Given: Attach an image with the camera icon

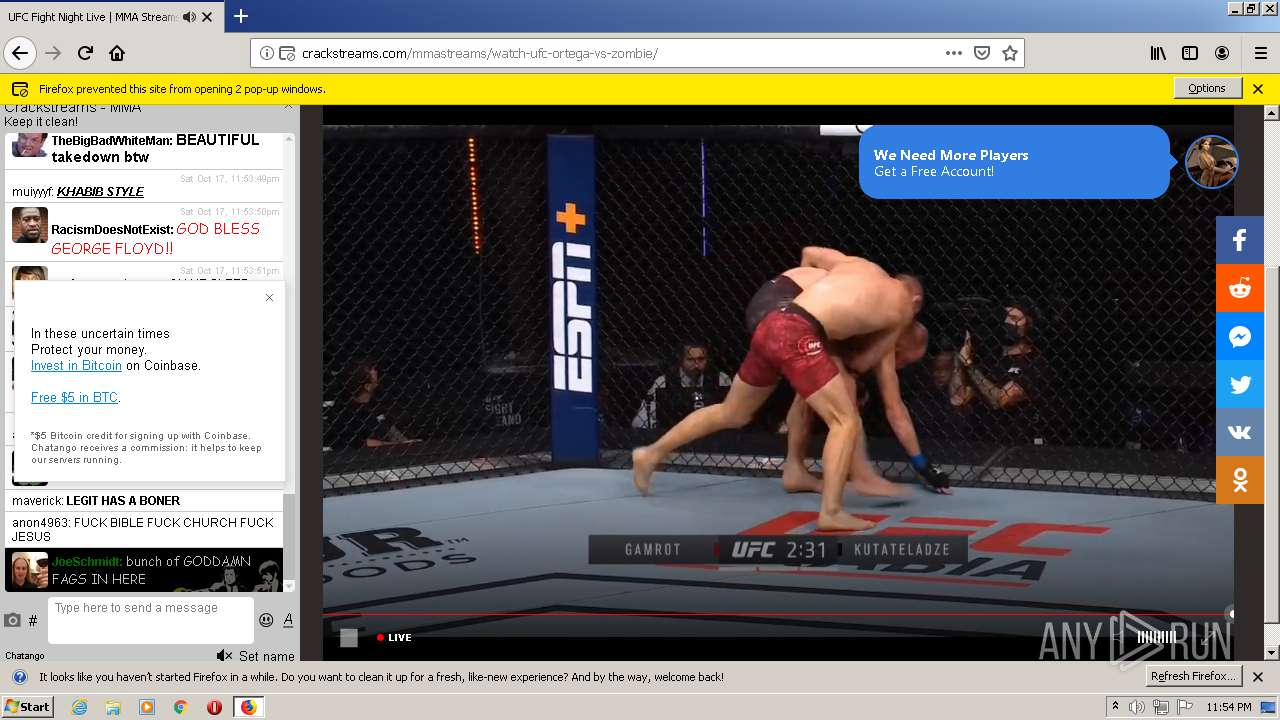Looking at the screenshot, I should pyautogui.click(x=12, y=620).
